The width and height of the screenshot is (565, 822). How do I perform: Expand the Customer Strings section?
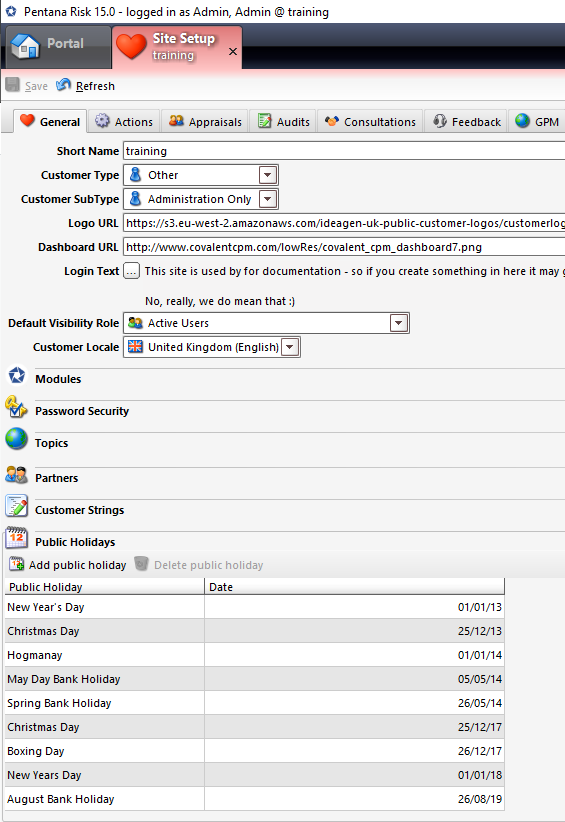pyautogui.click(x=80, y=510)
